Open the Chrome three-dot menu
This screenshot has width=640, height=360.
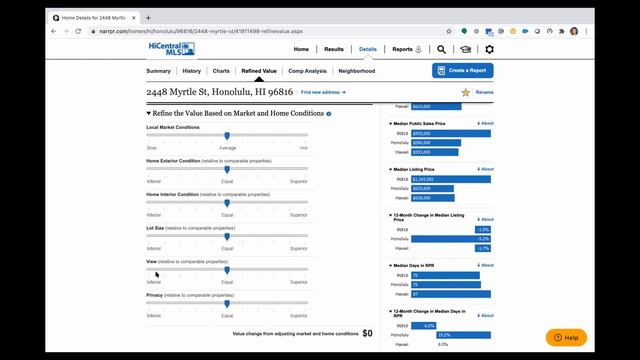pyautogui.click(x=587, y=31)
